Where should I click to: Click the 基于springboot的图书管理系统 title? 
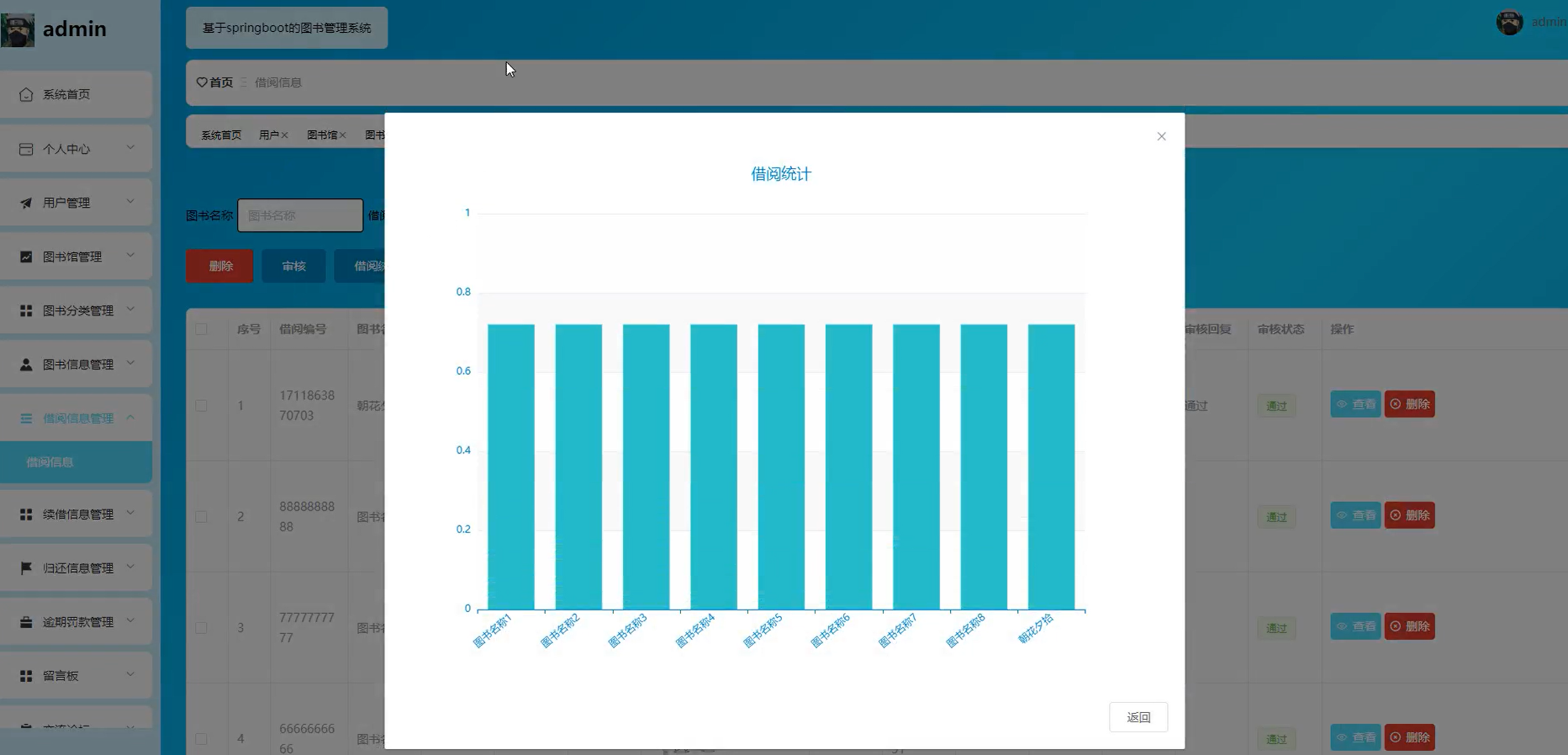(x=287, y=28)
